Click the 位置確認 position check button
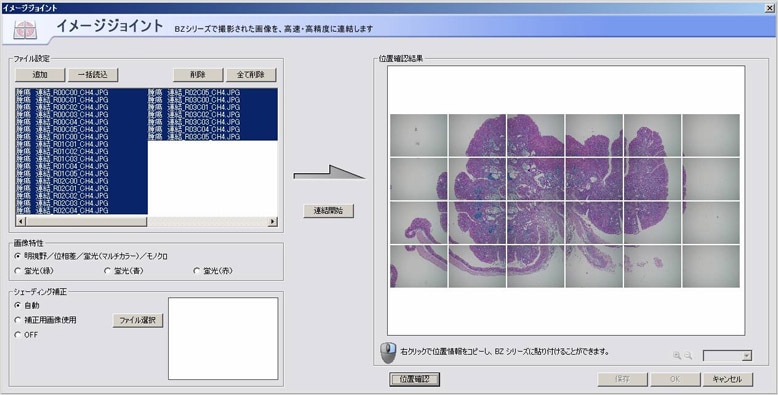The width and height of the screenshot is (778, 395). [x=414, y=379]
